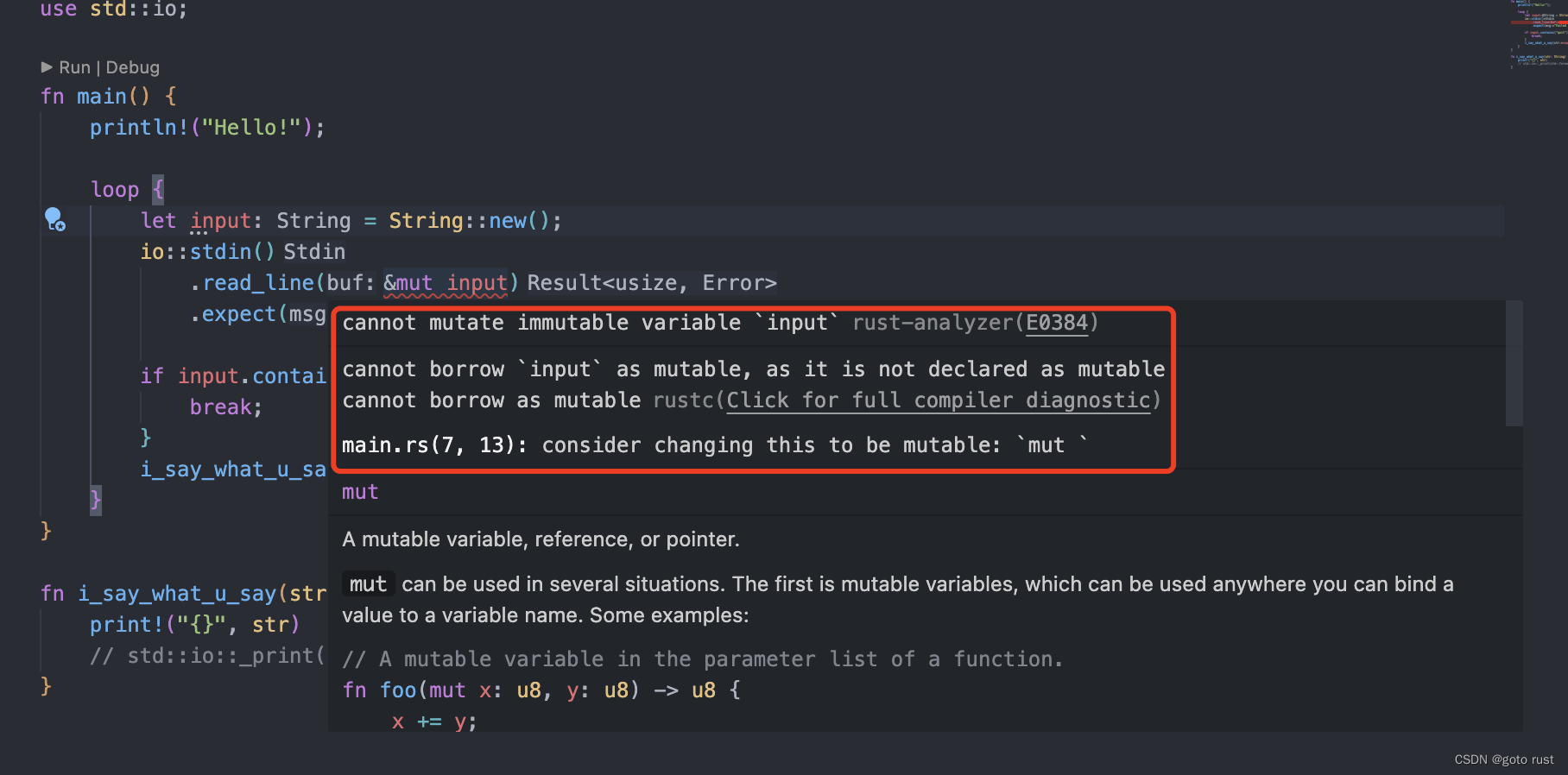Click the 'i_say_what_u_sa' call inside loop
Screen dimensions: 1568x775
233,469
